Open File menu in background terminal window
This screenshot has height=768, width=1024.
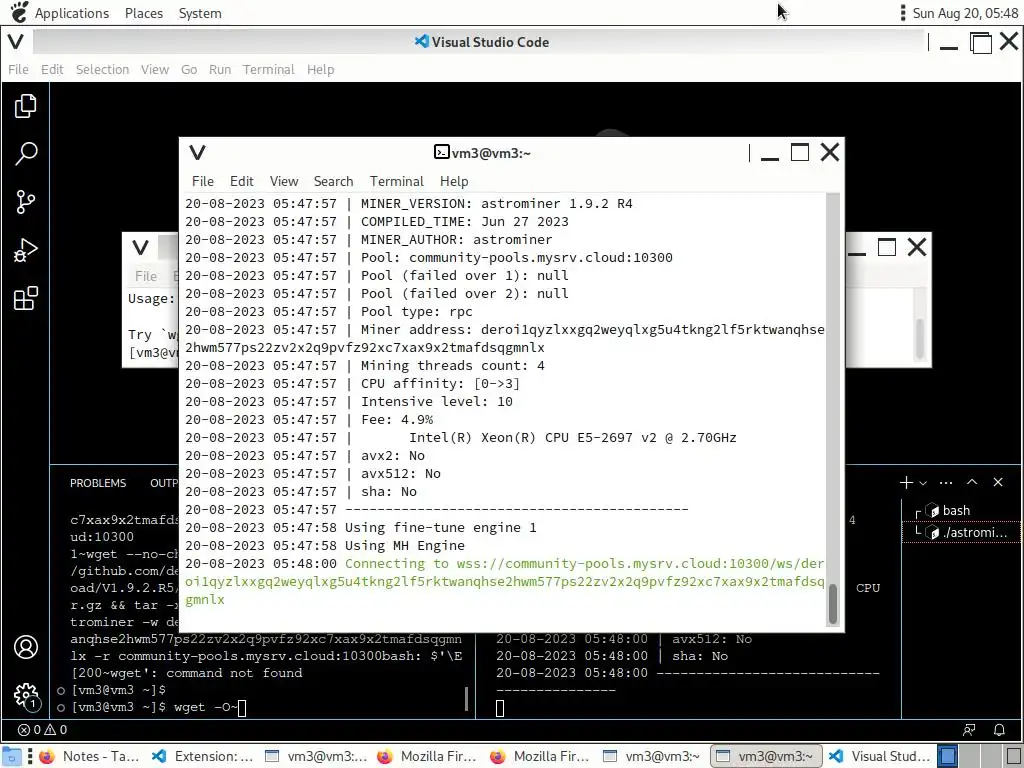[x=146, y=276]
